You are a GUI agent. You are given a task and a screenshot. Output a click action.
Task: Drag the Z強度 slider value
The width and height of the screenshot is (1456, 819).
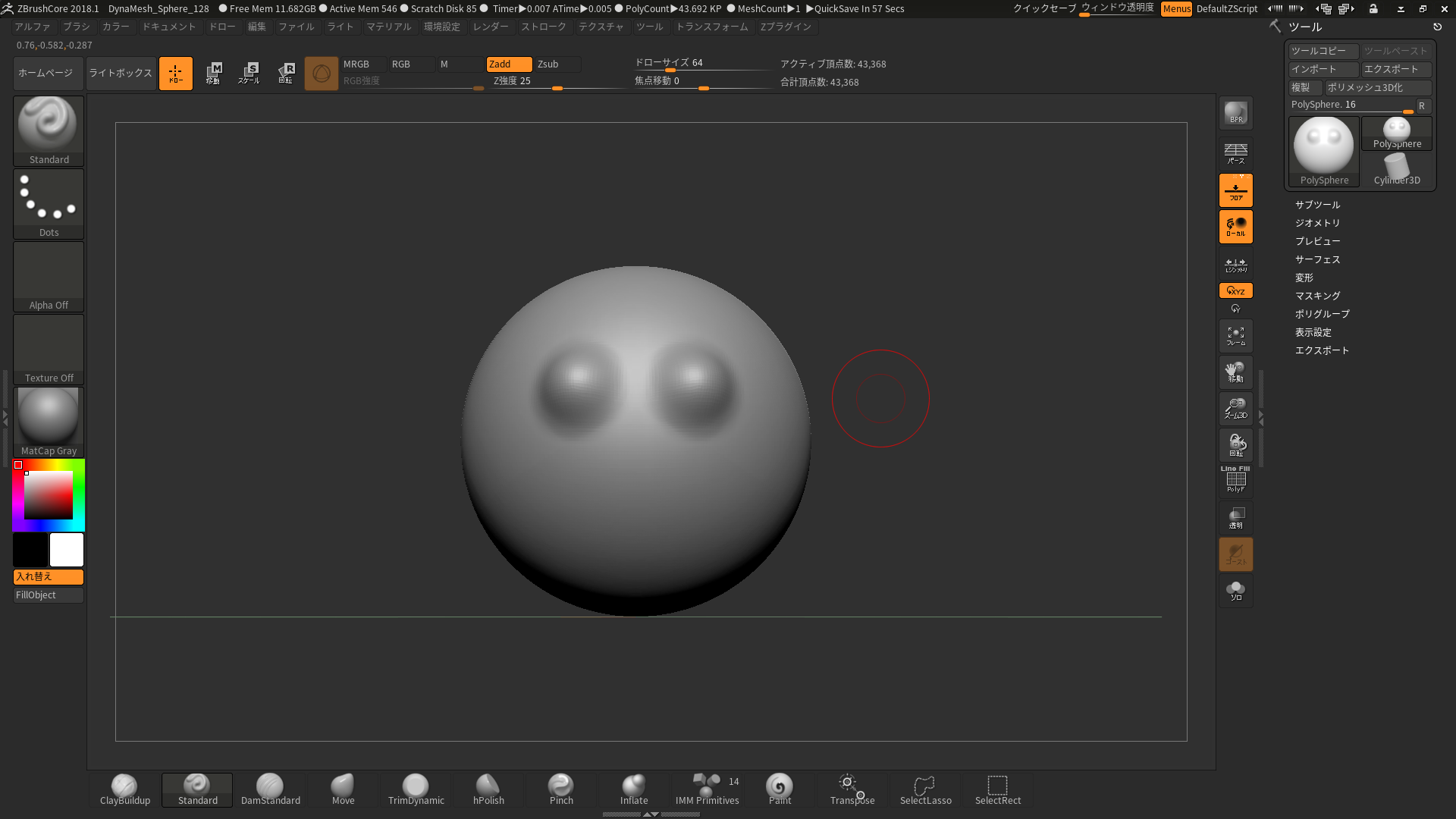tap(556, 81)
